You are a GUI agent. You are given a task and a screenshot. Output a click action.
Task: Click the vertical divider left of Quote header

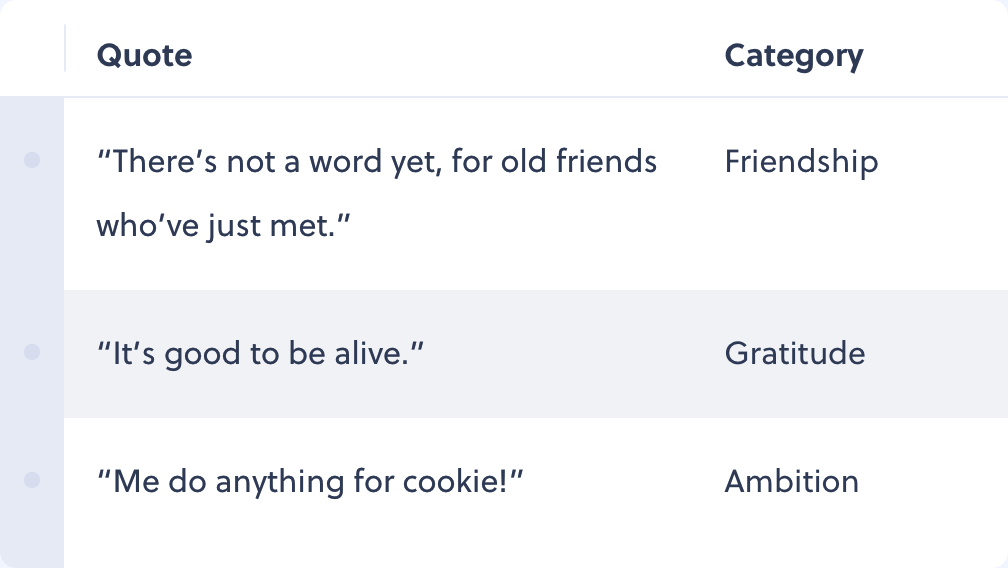pyautogui.click(x=65, y=48)
